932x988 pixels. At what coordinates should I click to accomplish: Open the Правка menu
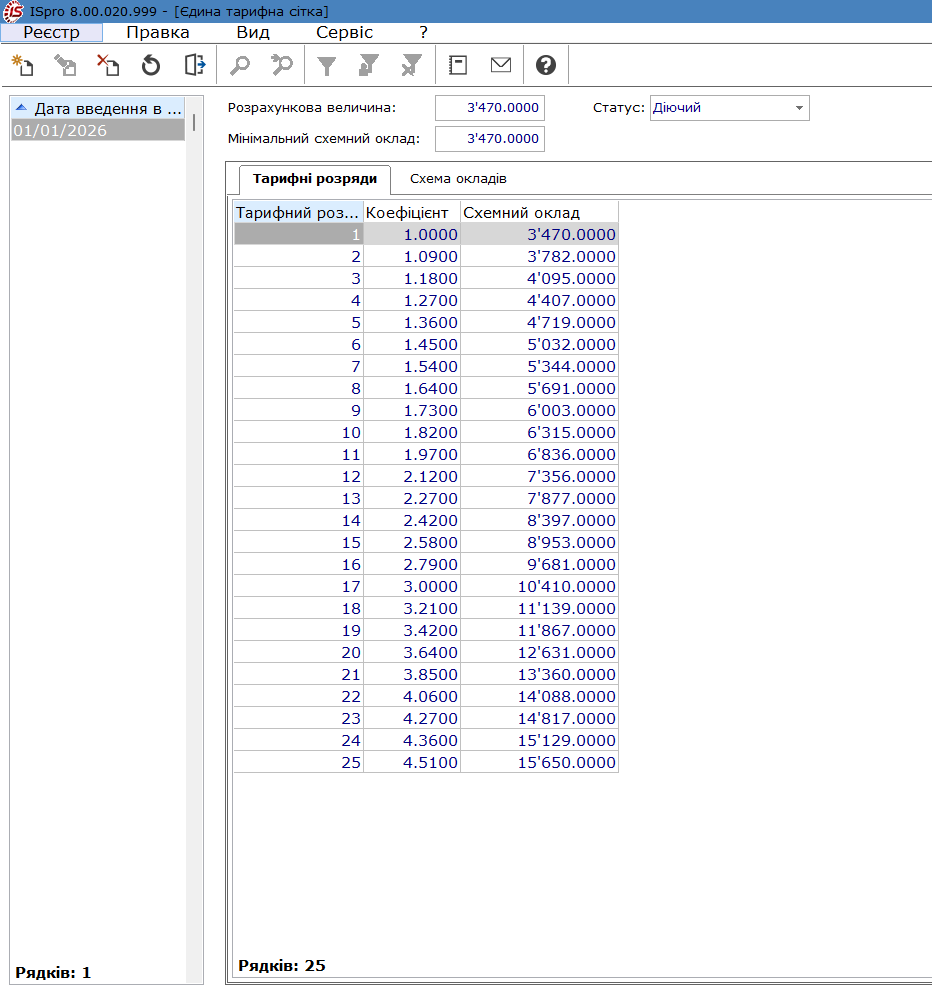point(158,32)
